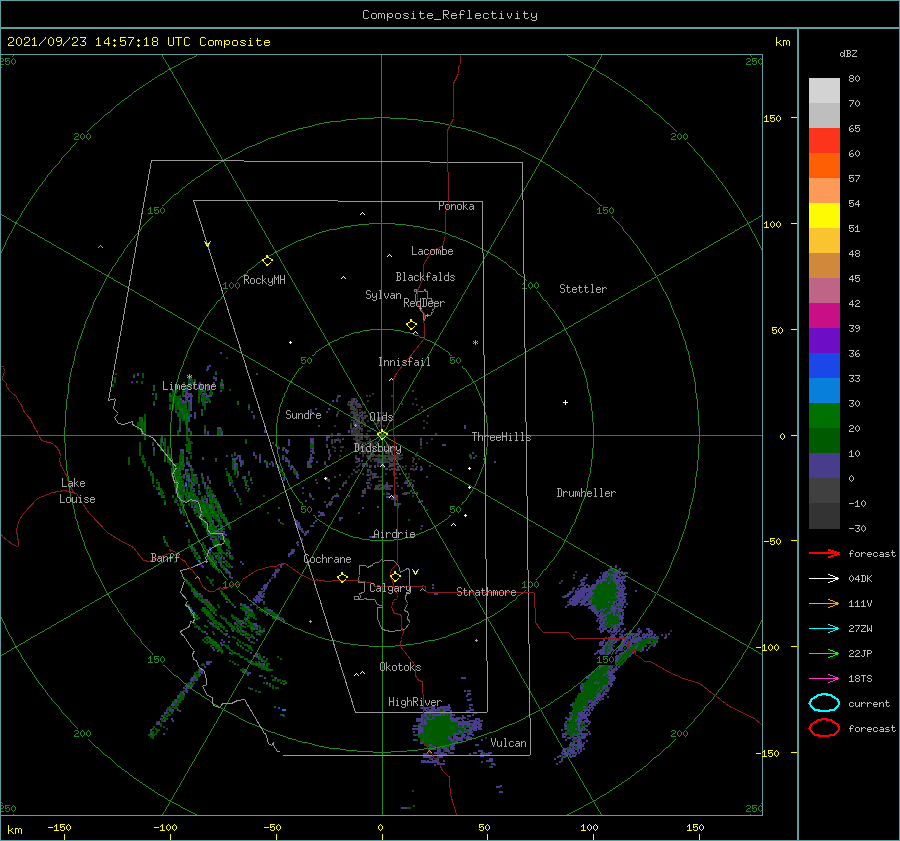
Task: Click the radar site diamond near Olds
Action: coord(382,435)
